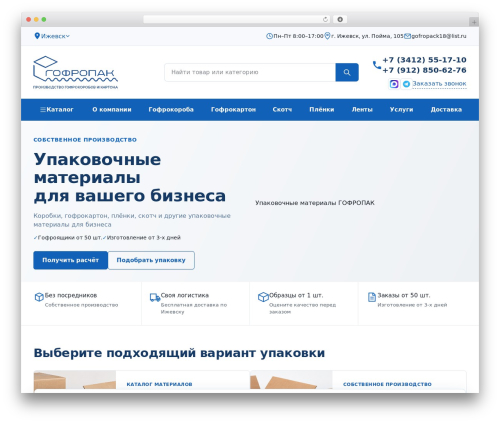Click the document icon beside Заказы от 50 шт.

tap(372, 297)
